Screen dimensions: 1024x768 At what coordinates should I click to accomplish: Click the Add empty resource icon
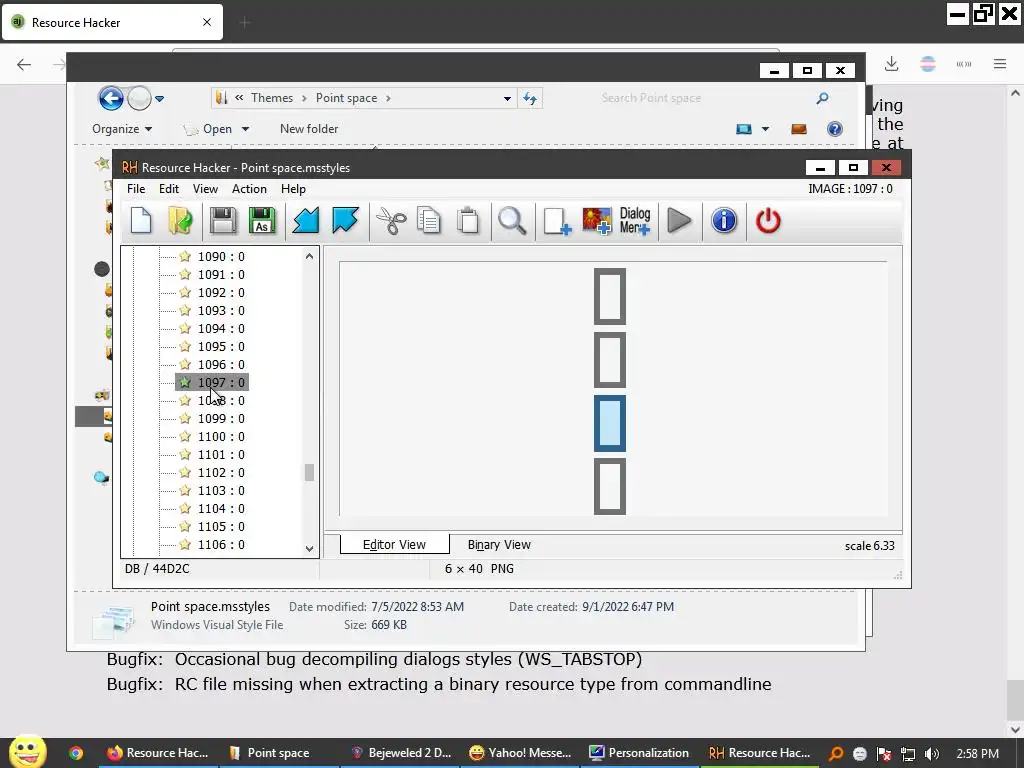[x=557, y=221]
